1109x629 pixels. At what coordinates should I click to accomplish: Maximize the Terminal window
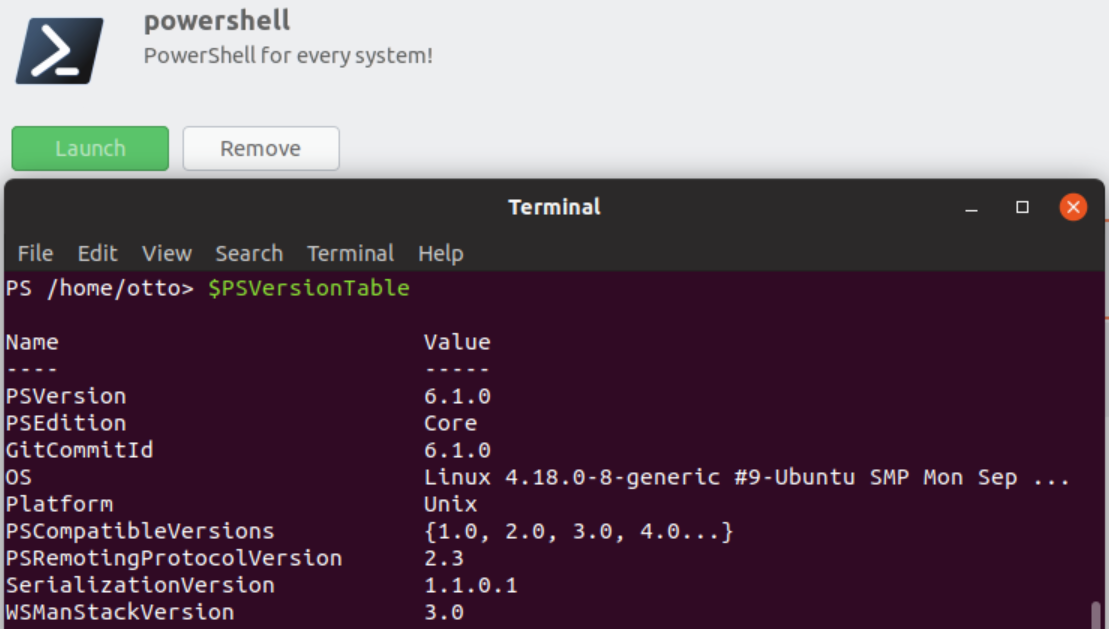coord(1022,207)
